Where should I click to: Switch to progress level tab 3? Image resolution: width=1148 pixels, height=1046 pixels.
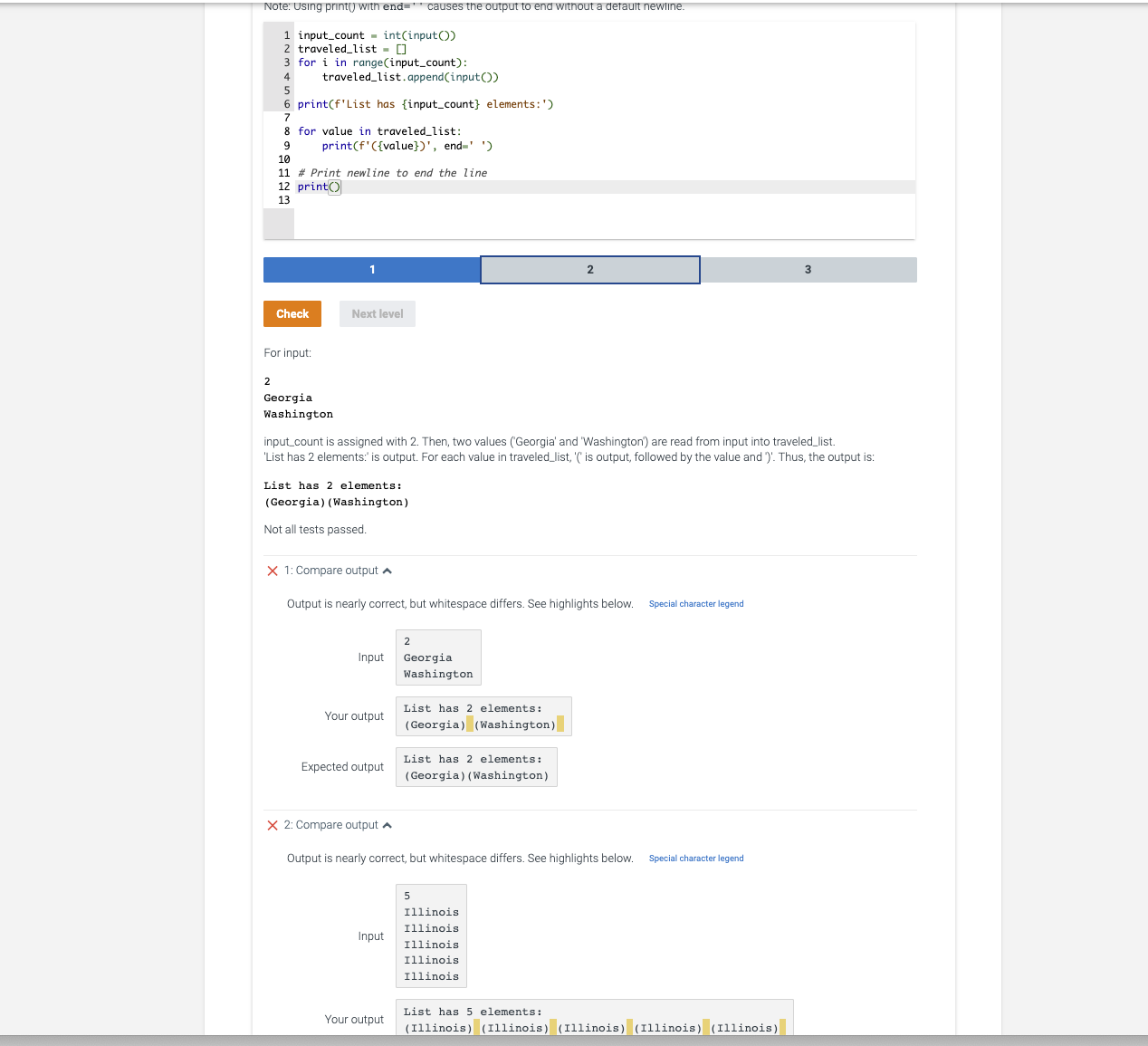(x=808, y=269)
